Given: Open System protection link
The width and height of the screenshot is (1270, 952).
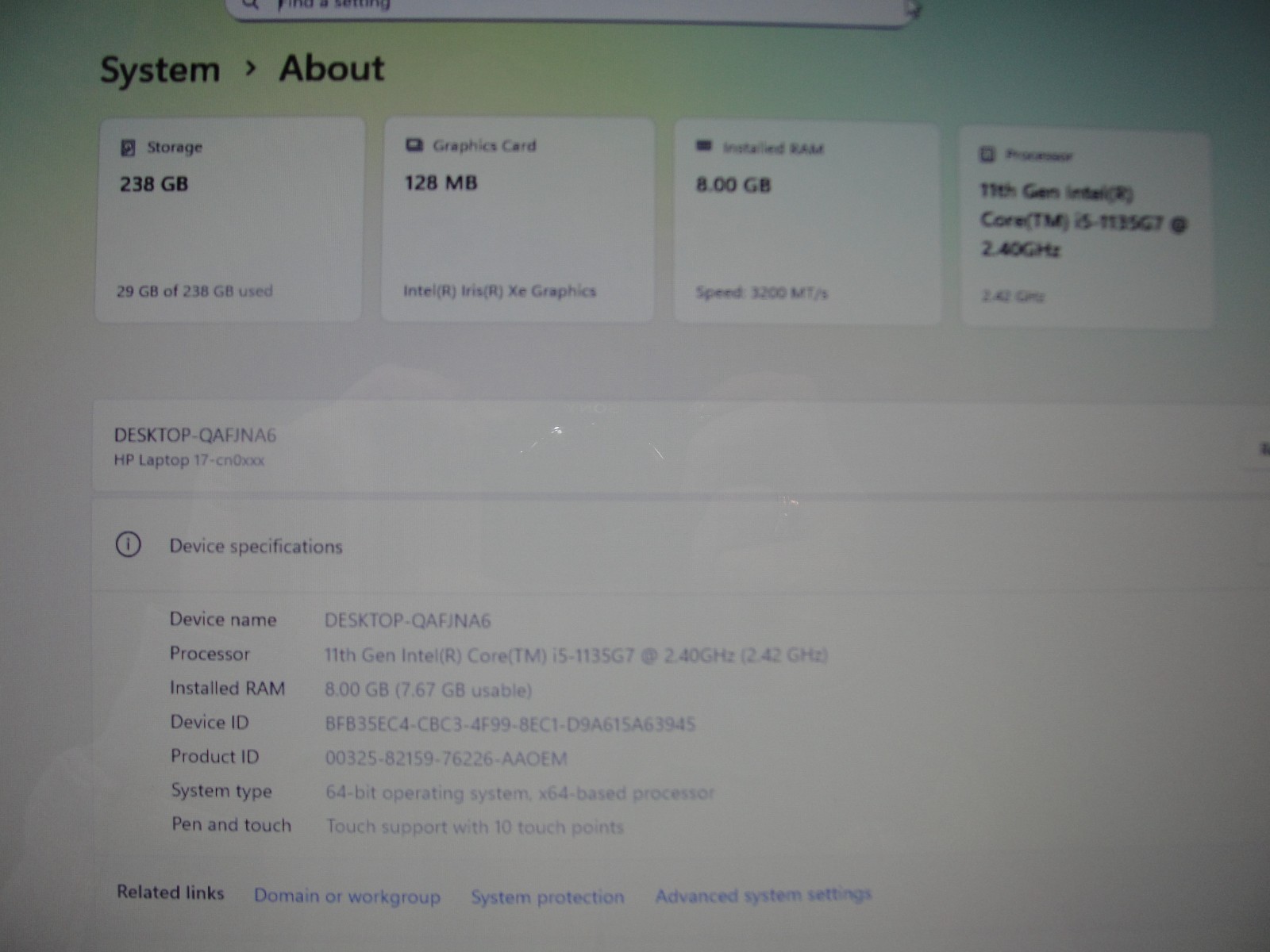Looking at the screenshot, I should pos(548,896).
